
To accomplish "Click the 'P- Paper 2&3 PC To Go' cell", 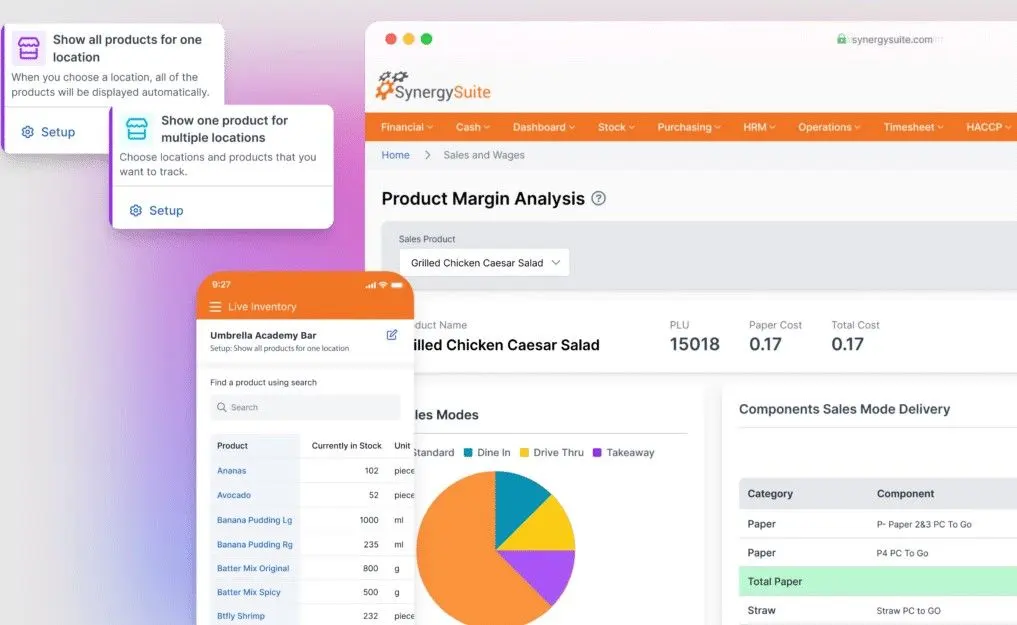I will [924, 525].
